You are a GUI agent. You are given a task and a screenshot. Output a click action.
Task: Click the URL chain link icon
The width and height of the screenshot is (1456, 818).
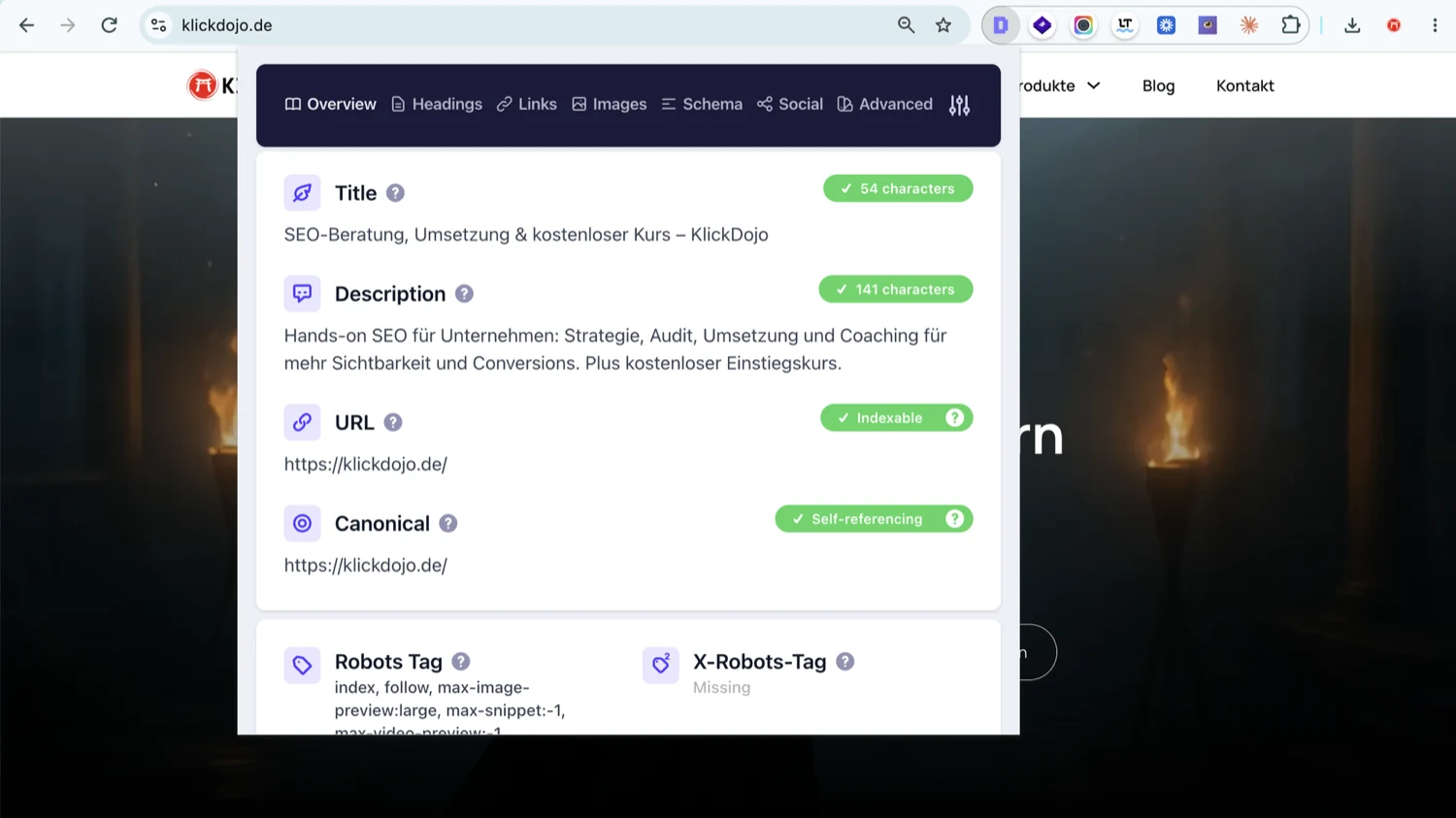coord(302,422)
